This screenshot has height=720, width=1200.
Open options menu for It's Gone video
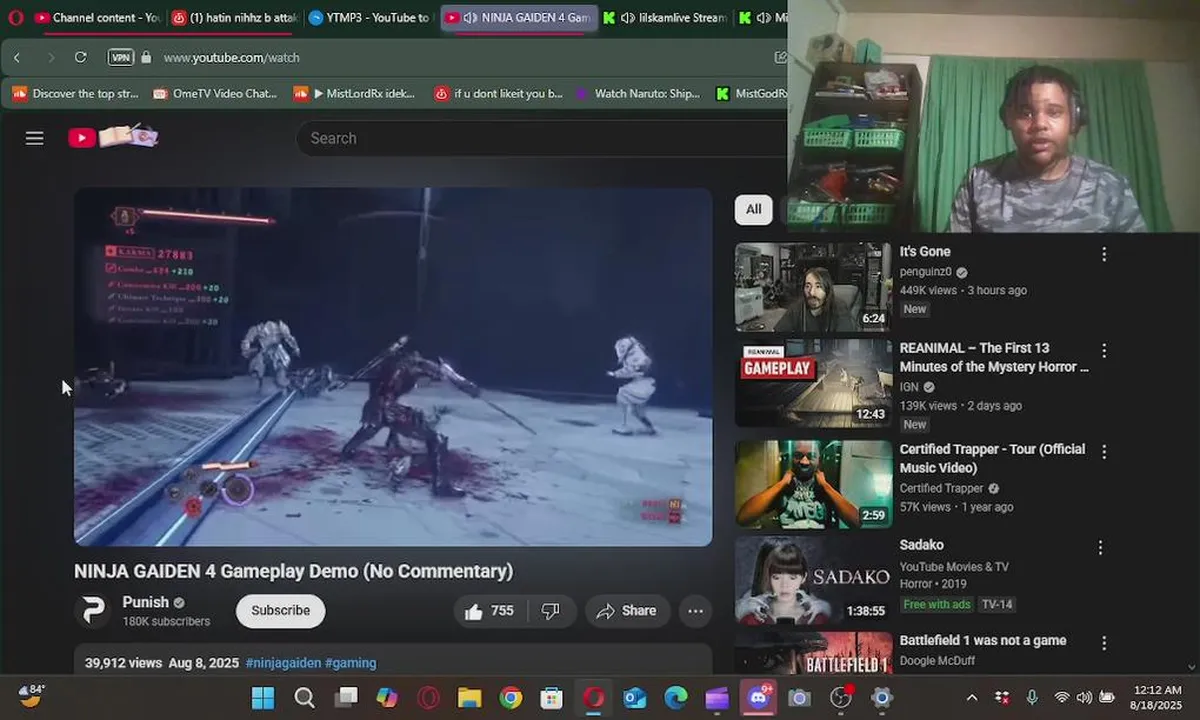click(x=1104, y=254)
